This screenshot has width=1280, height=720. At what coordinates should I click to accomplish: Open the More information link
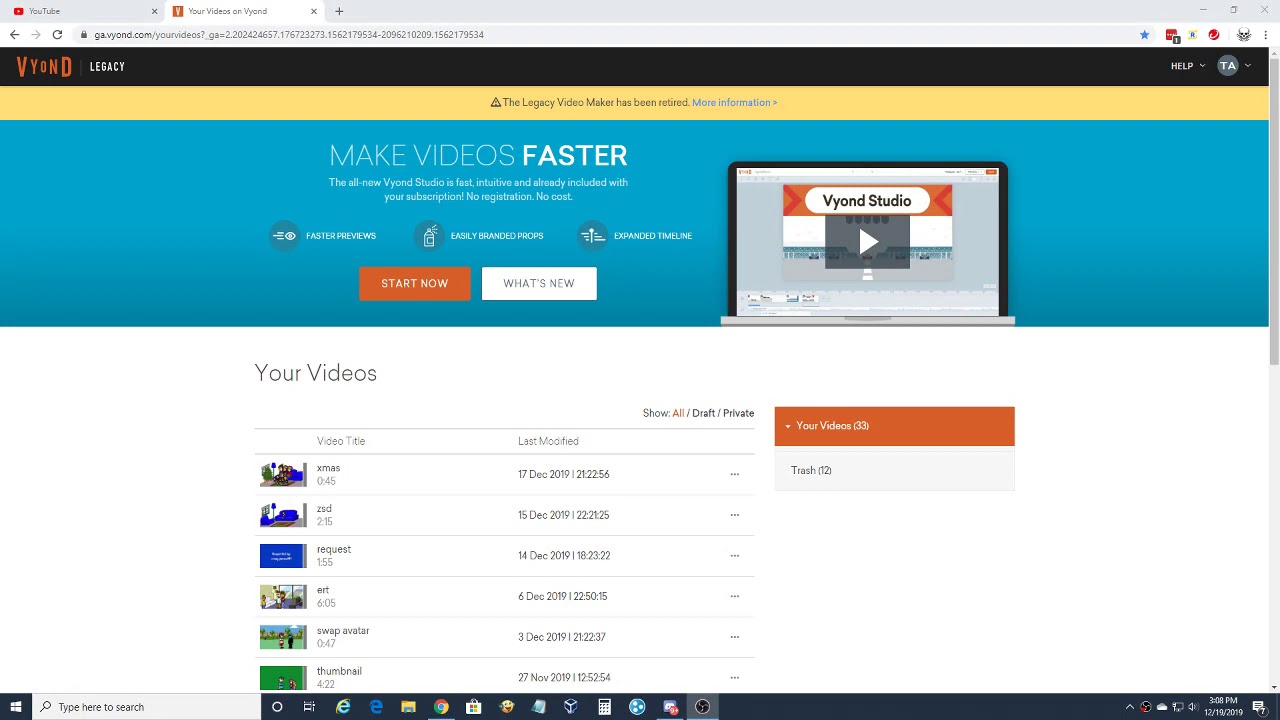pyautogui.click(x=734, y=103)
